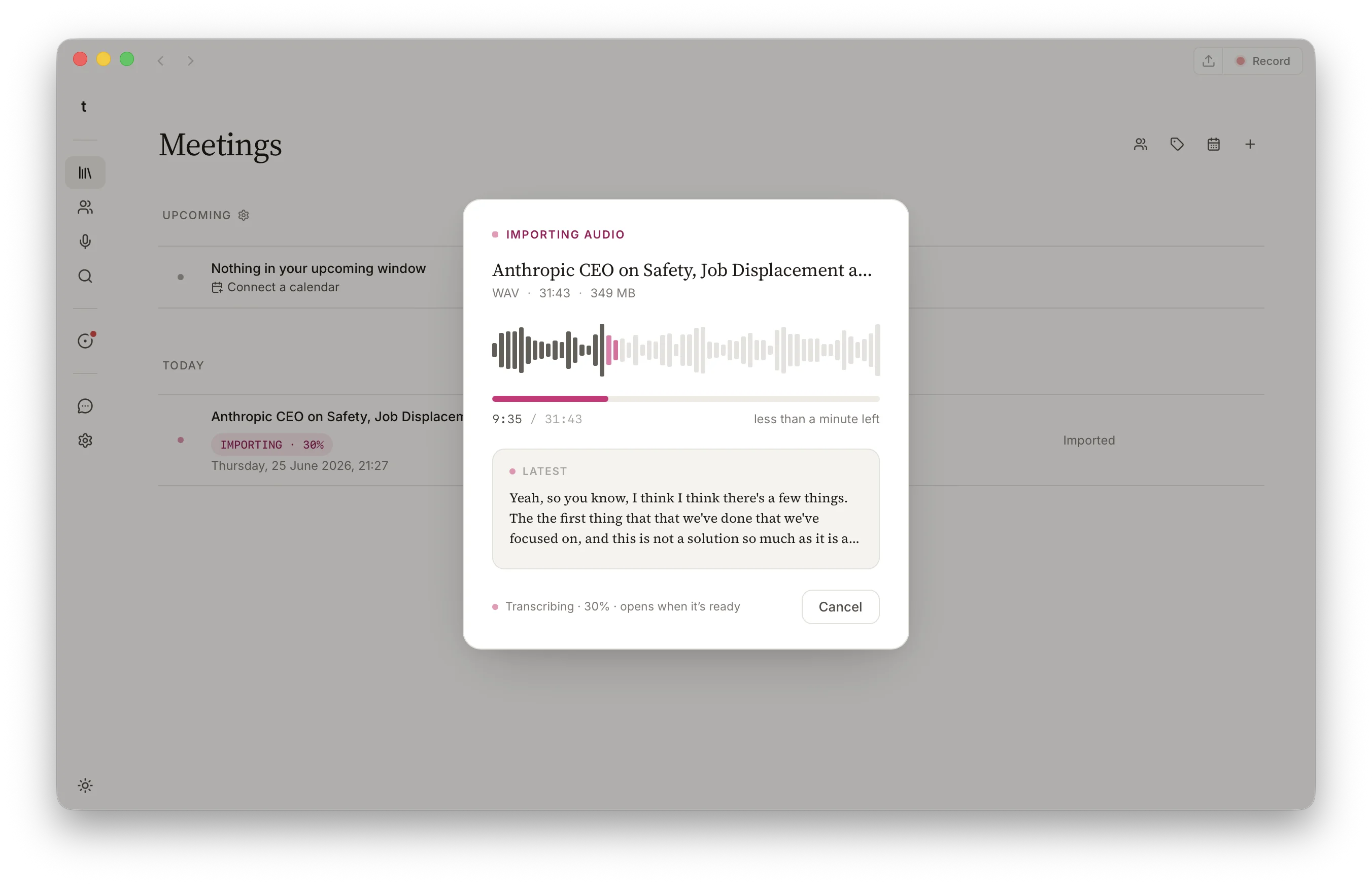Start a new recording with Record

(x=1263, y=61)
